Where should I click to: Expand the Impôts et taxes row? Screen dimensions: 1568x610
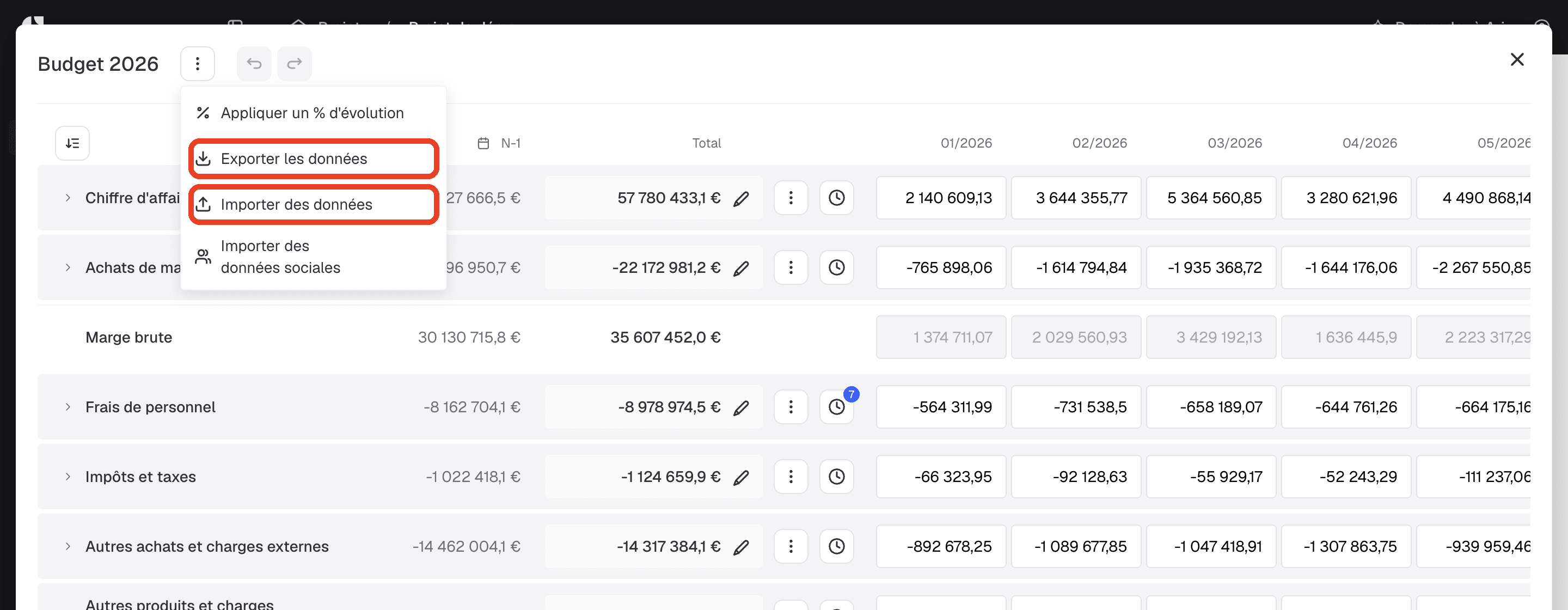(x=68, y=477)
